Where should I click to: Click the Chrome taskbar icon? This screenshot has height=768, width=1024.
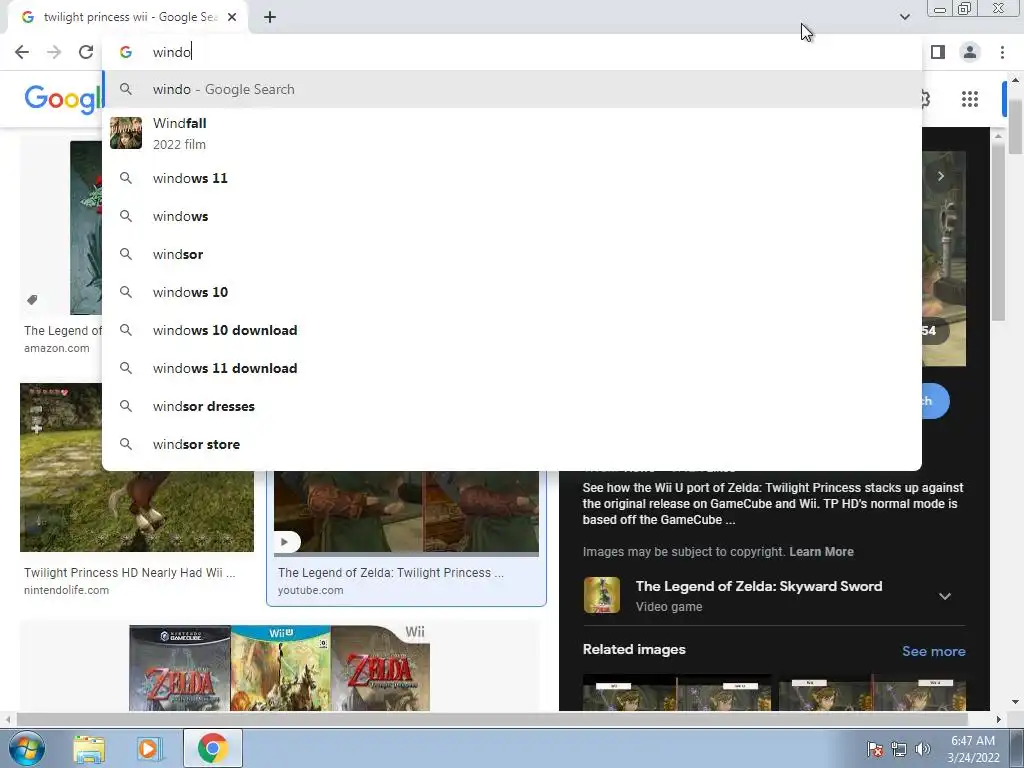tap(213, 748)
